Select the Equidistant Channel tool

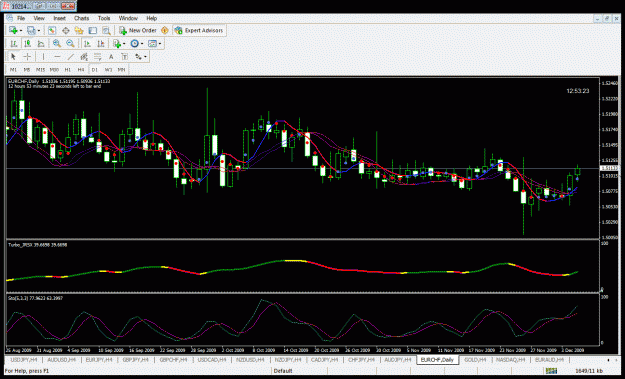84,57
